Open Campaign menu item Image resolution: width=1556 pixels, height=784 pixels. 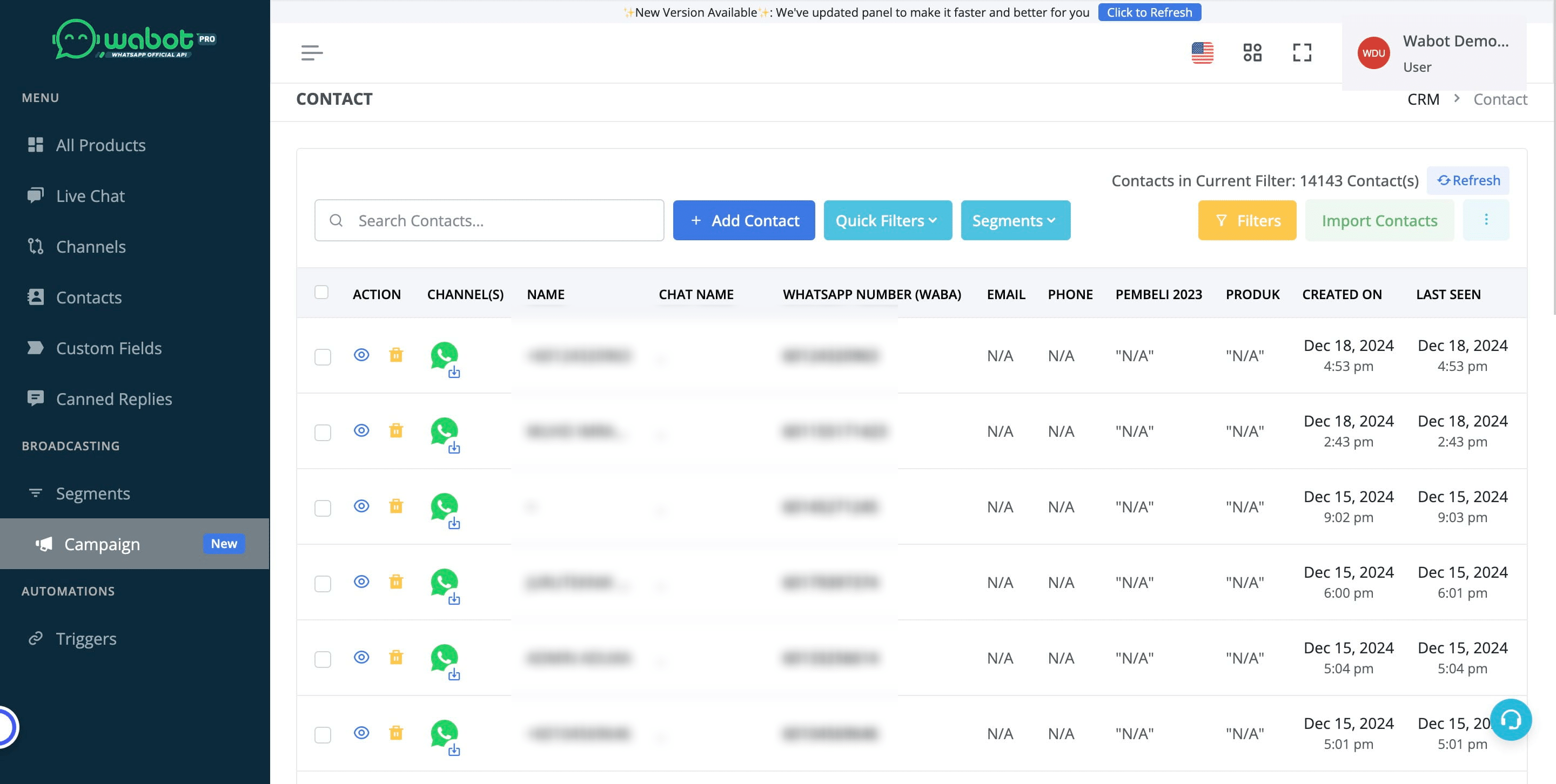point(102,544)
